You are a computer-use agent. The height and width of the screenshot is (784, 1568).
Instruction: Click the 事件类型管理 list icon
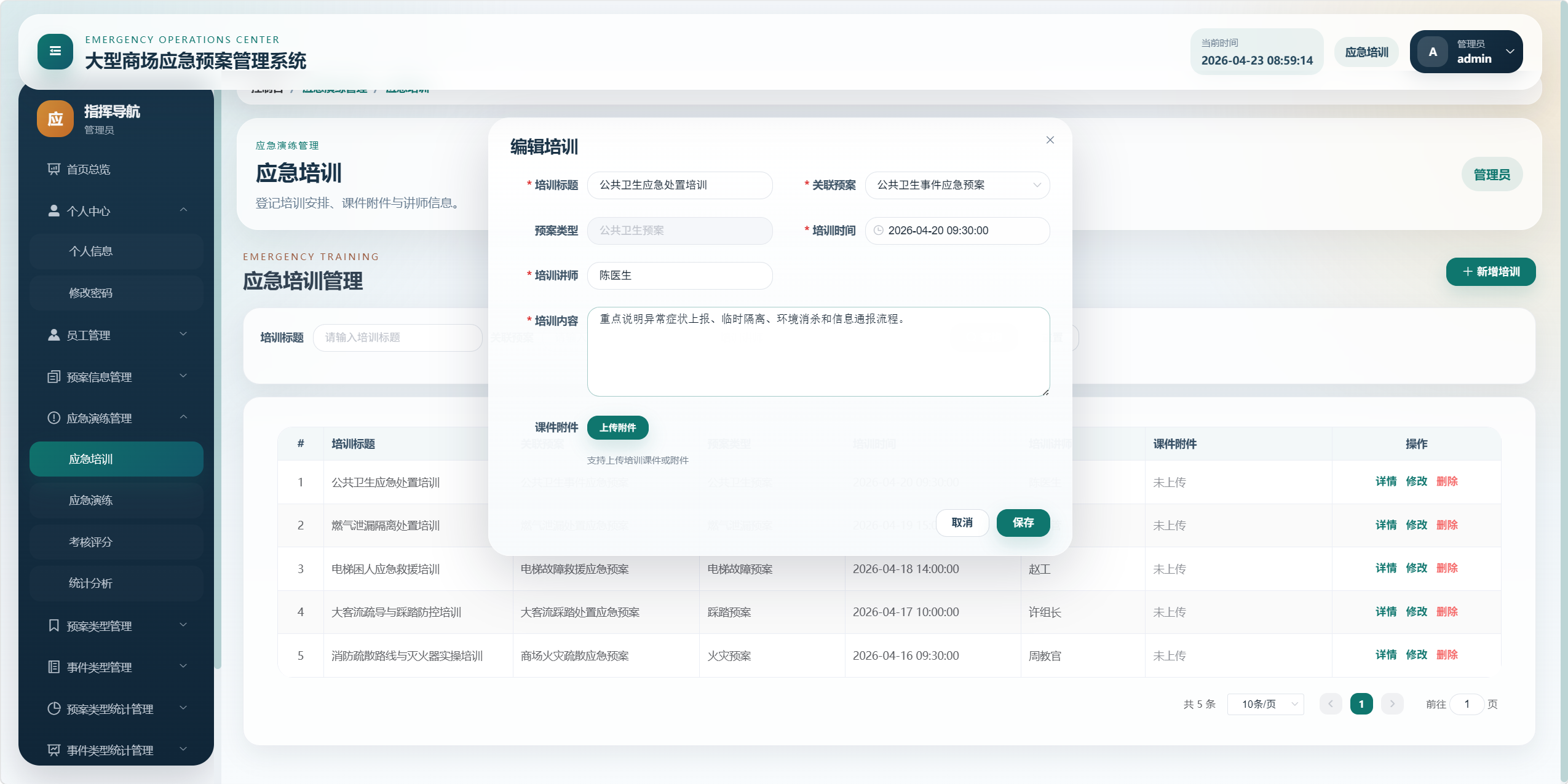click(x=53, y=667)
